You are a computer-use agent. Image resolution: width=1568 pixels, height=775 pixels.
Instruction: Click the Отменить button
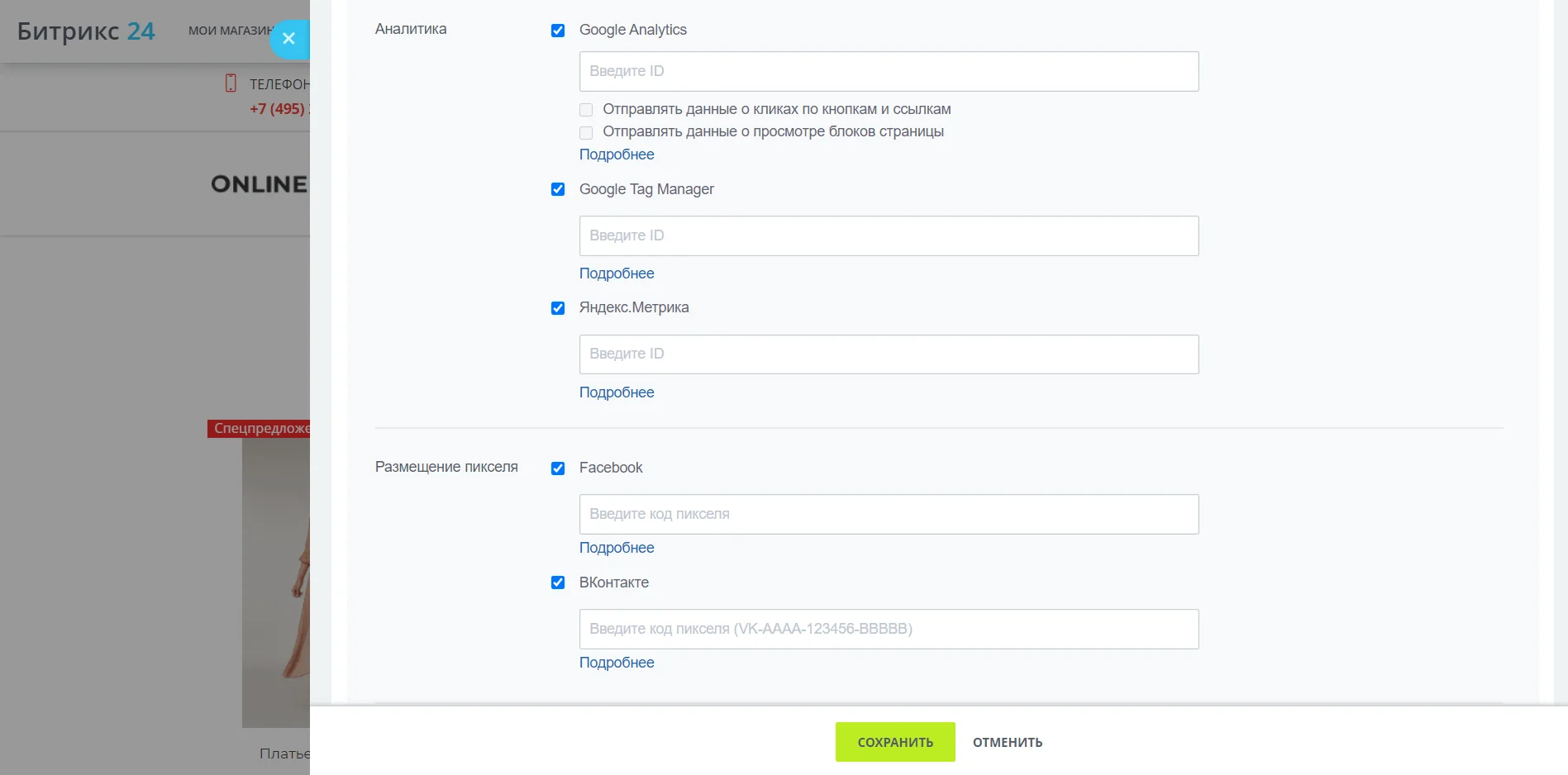point(1007,742)
